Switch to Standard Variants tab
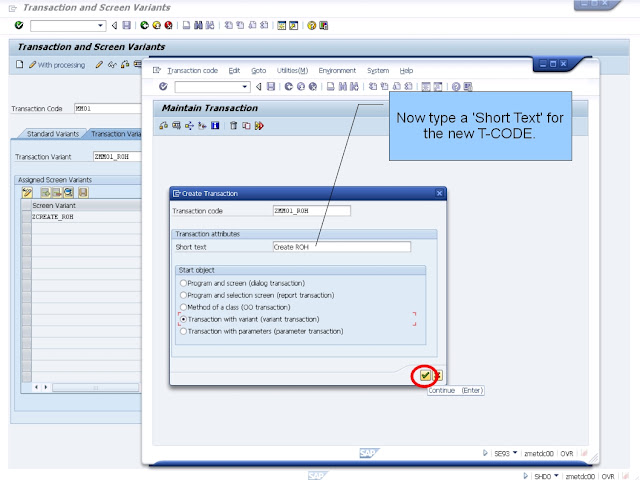Image resolution: width=640 pixels, height=480 pixels. point(53,133)
